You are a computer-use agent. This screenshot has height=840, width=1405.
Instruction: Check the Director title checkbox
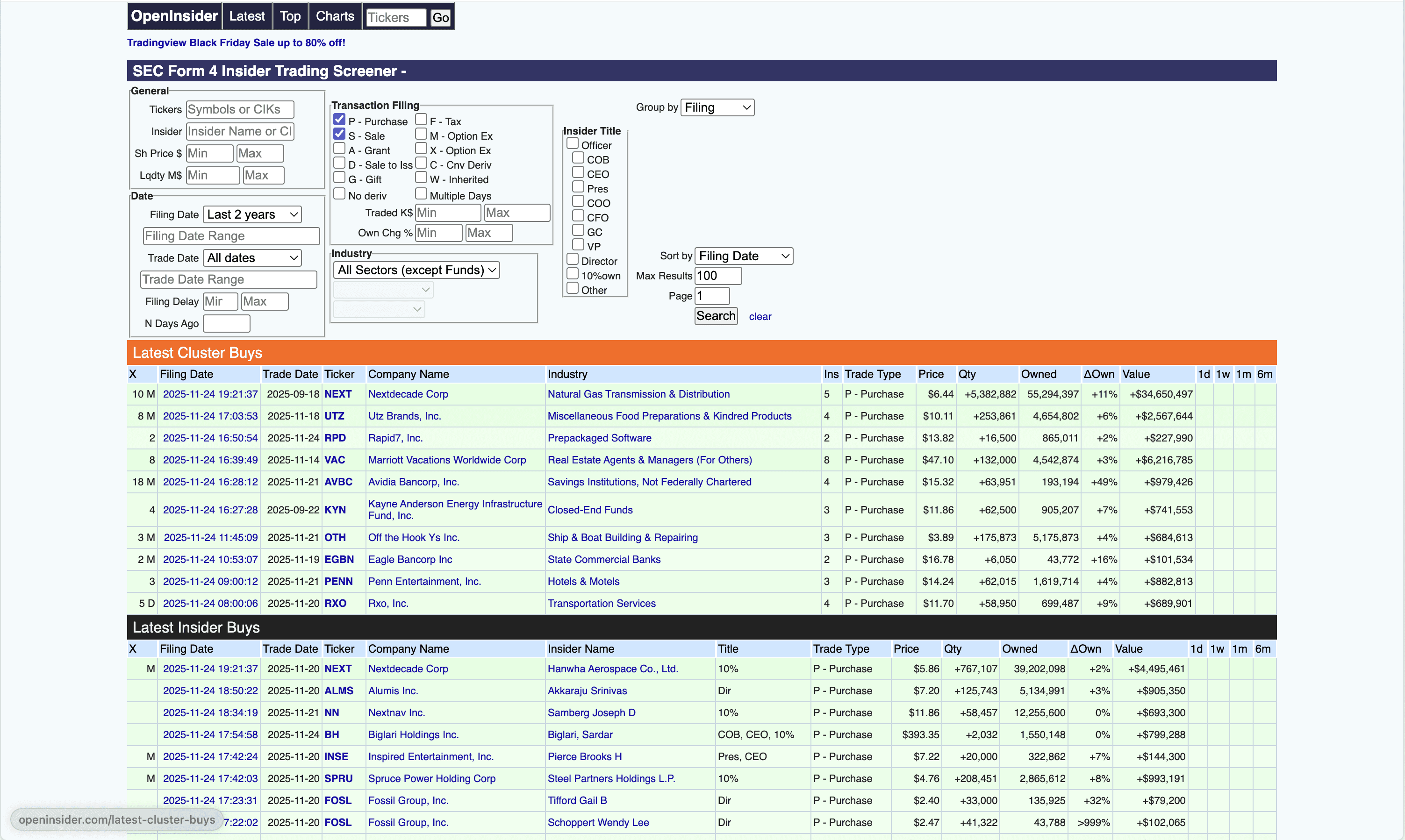point(573,259)
